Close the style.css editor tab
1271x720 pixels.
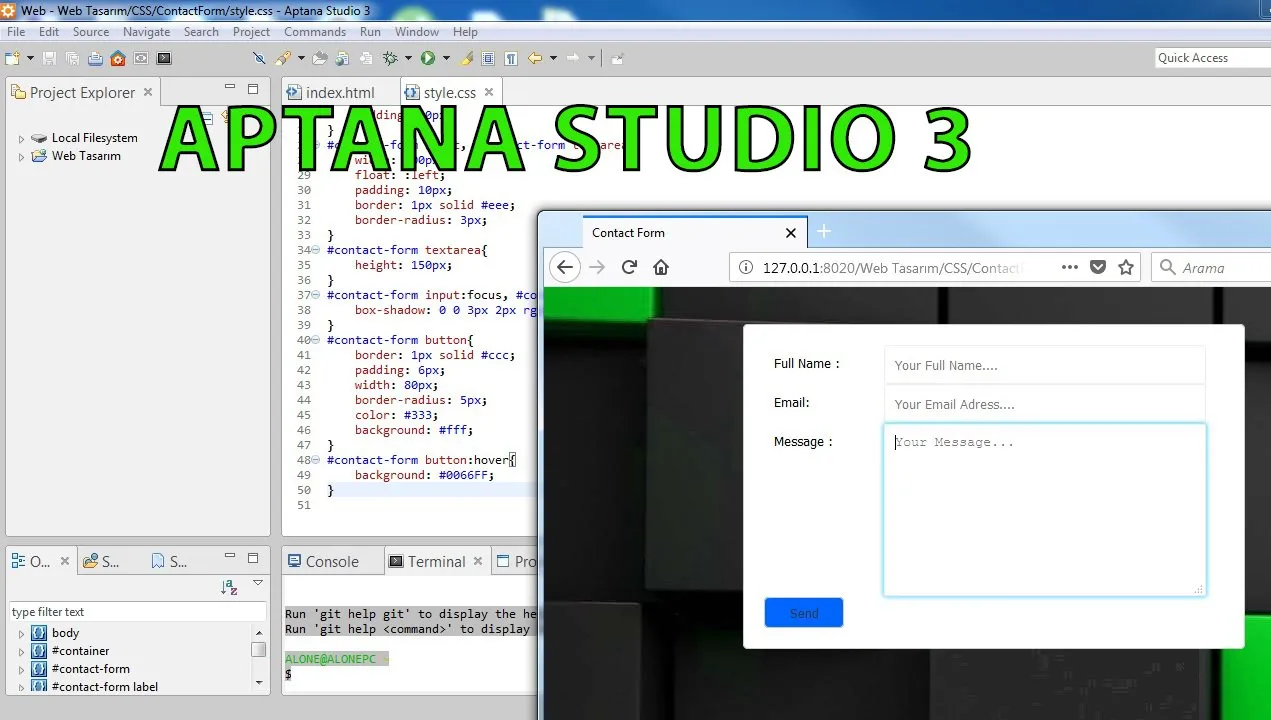pyautogui.click(x=490, y=92)
